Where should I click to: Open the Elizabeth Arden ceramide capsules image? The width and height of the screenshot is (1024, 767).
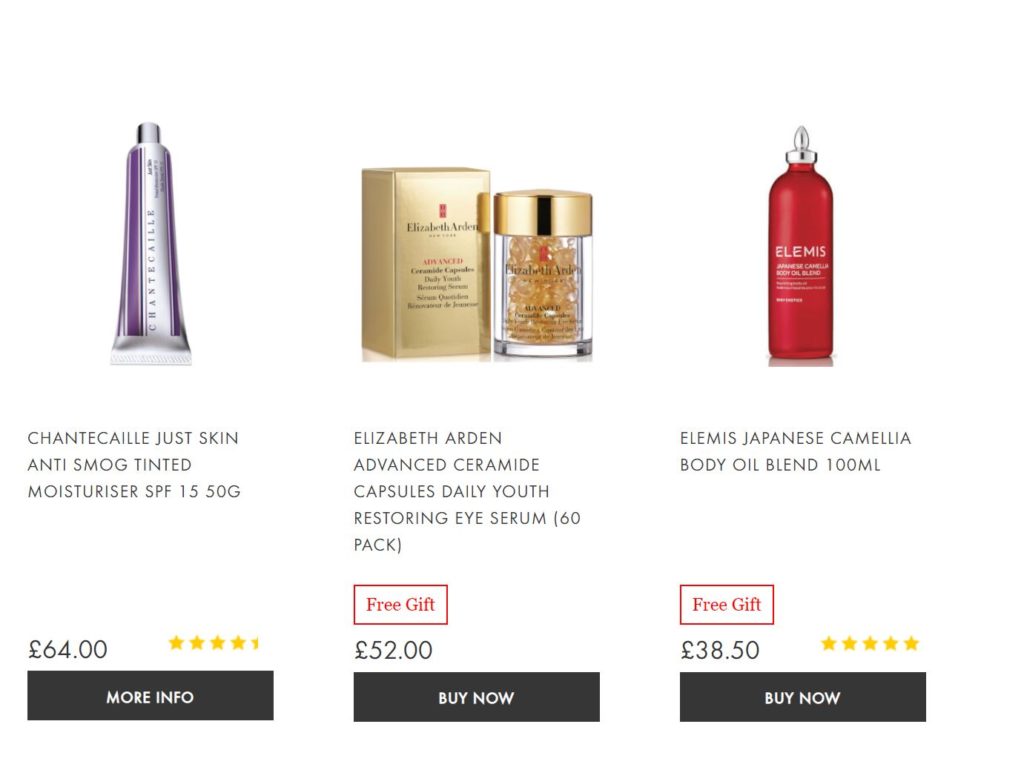[x=477, y=265]
